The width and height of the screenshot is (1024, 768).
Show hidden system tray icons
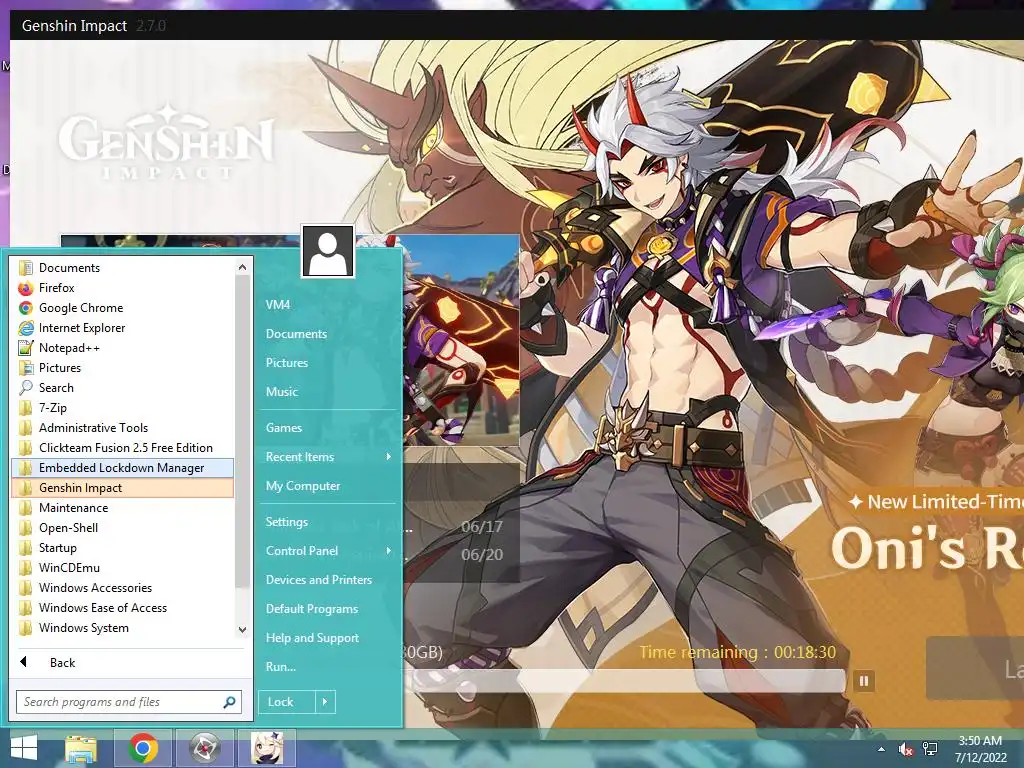click(x=882, y=750)
